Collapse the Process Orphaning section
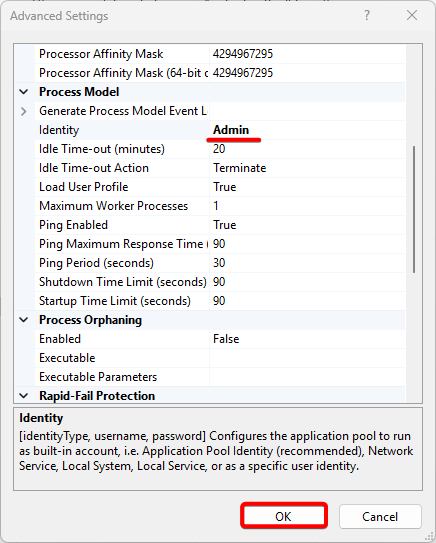 tap(24, 320)
